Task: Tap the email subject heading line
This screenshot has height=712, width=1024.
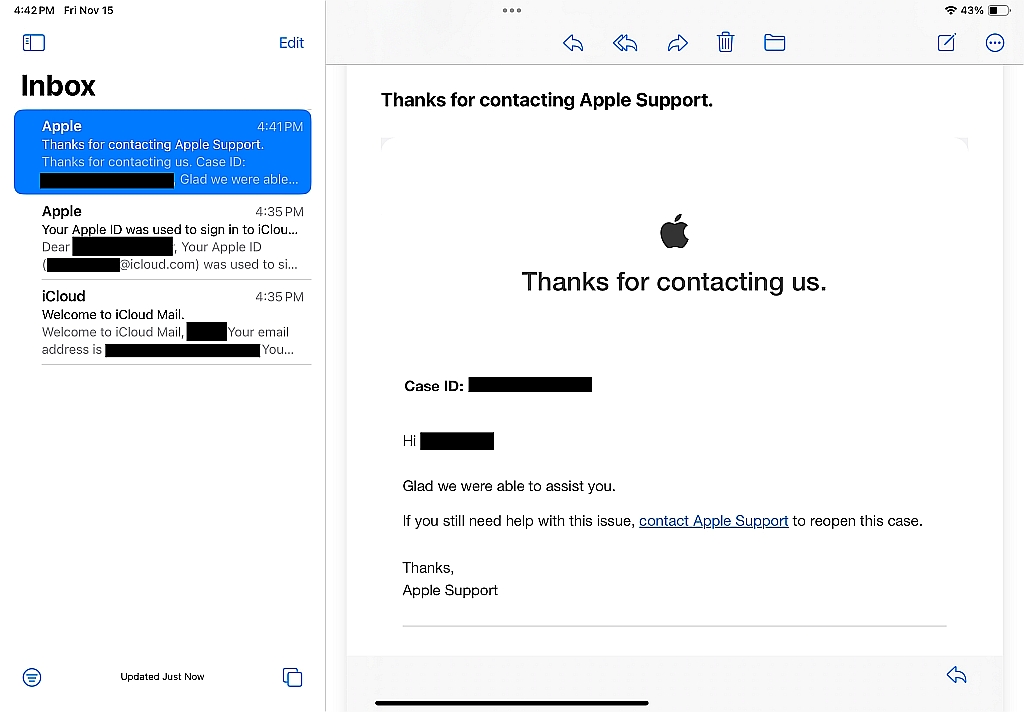Action: pos(547,100)
